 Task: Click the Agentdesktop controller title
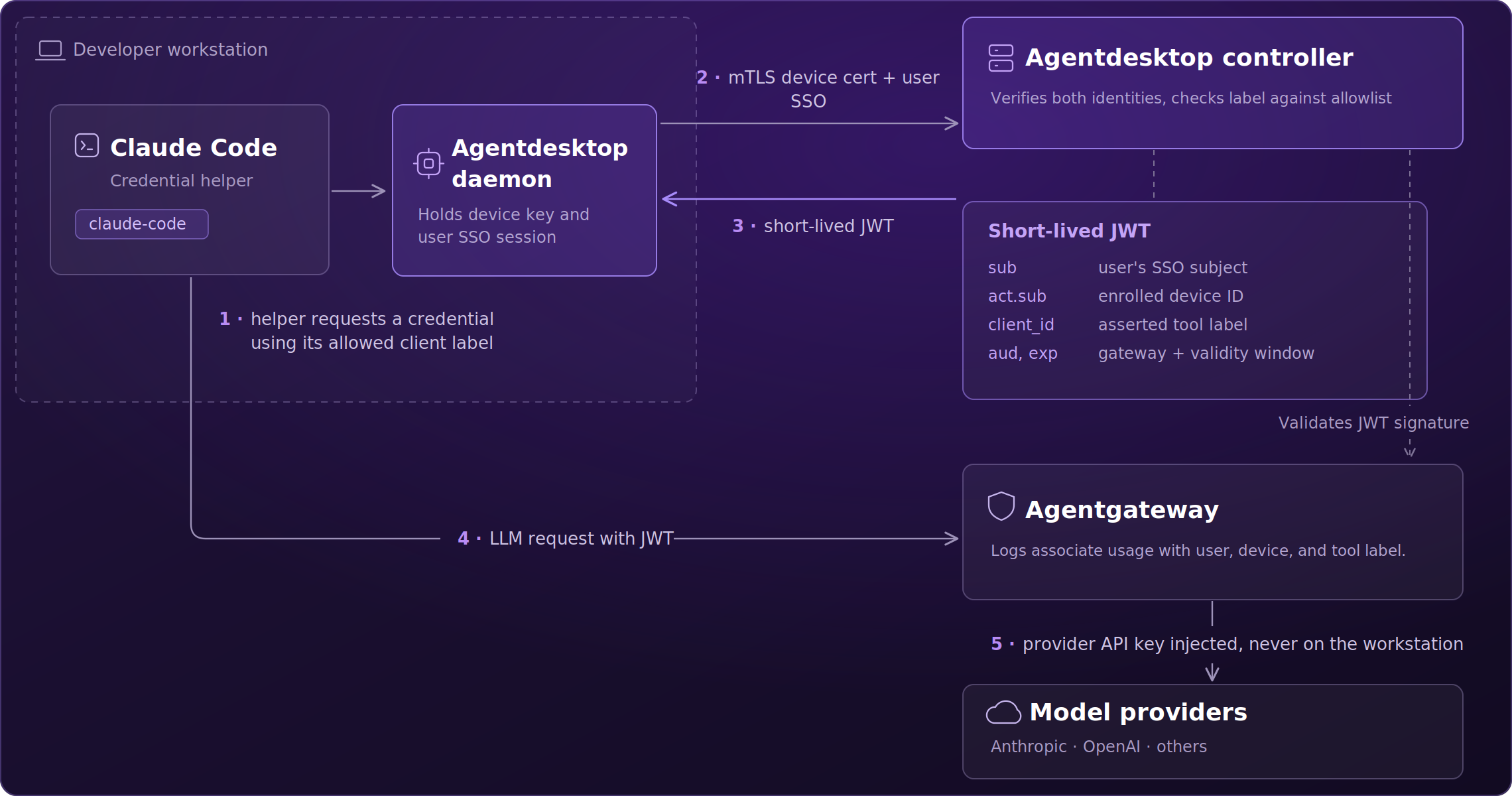point(1189,58)
